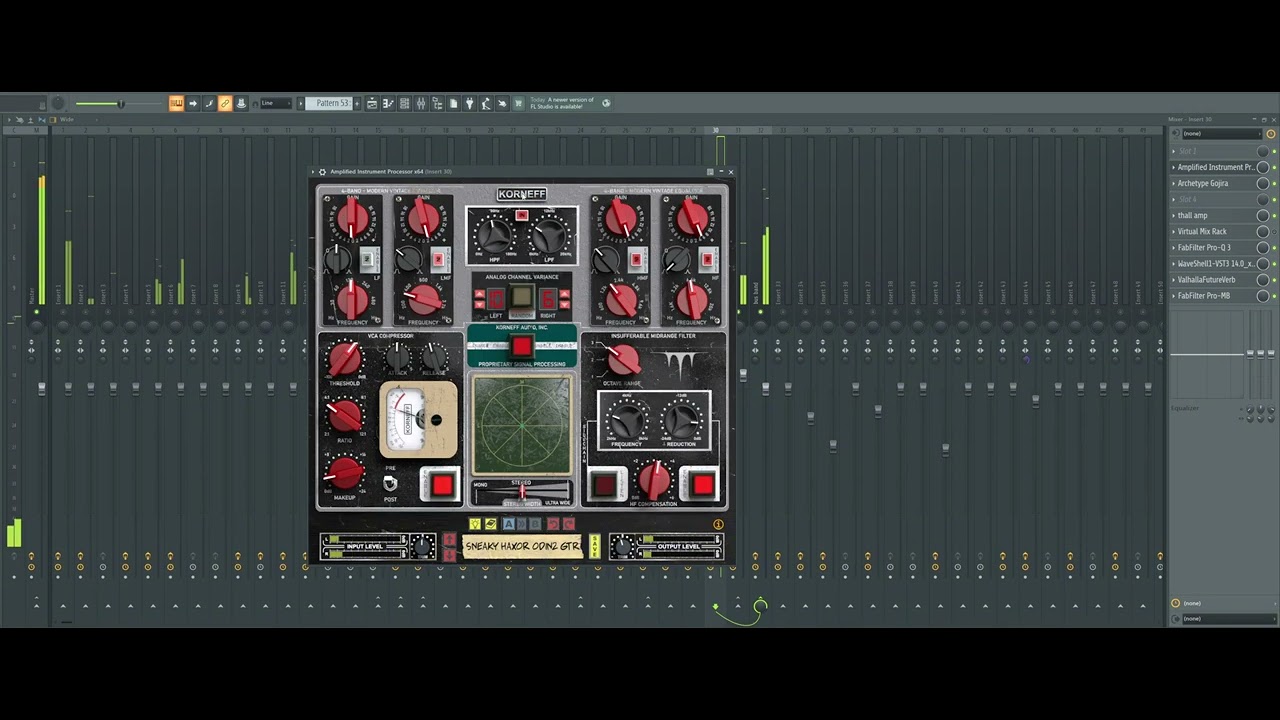
Task: Click the Korneff logo badge
Action: [x=522, y=194]
